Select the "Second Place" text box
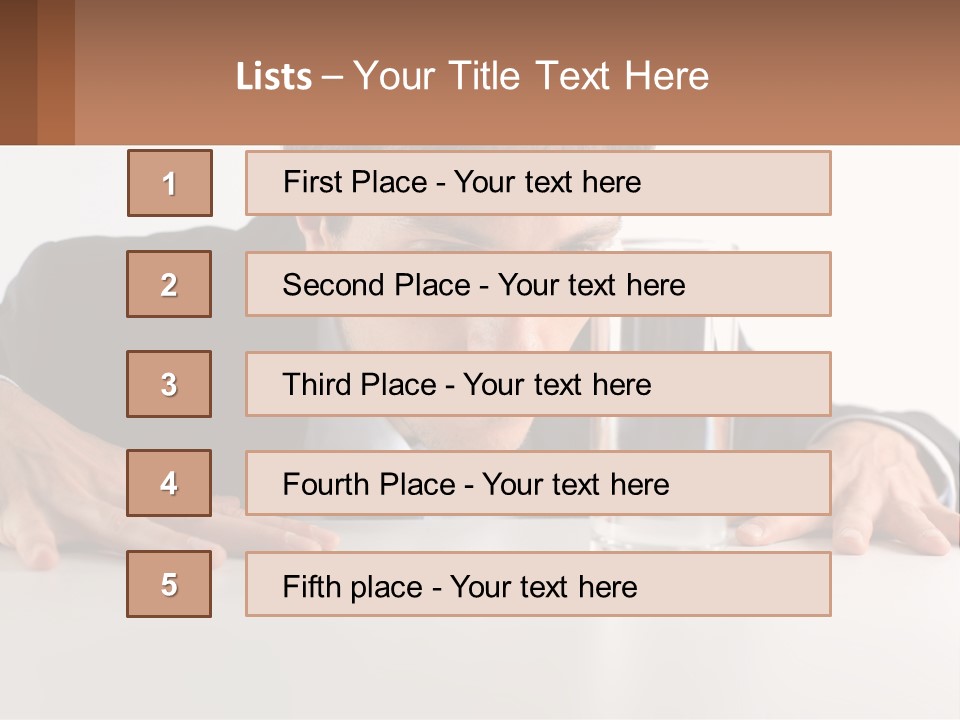This screenshot has height=720, width=960. point(538,284)
